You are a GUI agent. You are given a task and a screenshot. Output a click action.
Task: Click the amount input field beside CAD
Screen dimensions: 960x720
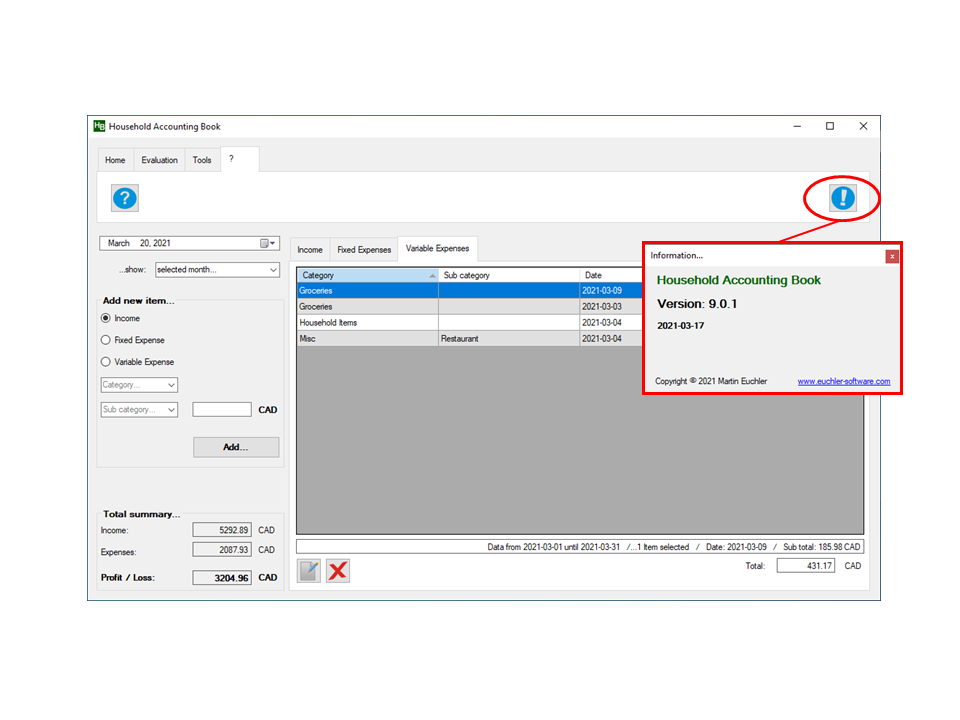click(x=222, y=409)
